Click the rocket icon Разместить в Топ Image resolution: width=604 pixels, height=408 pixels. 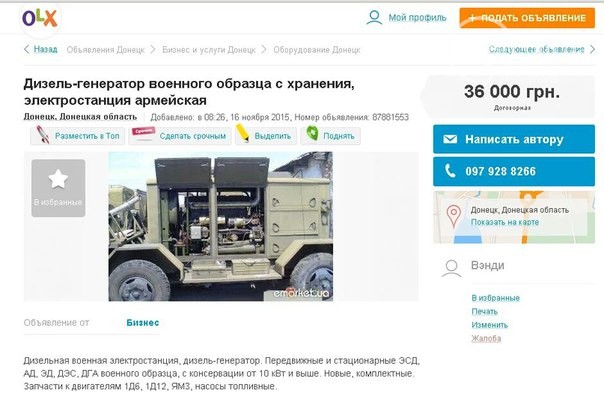[x=43, y=135]
